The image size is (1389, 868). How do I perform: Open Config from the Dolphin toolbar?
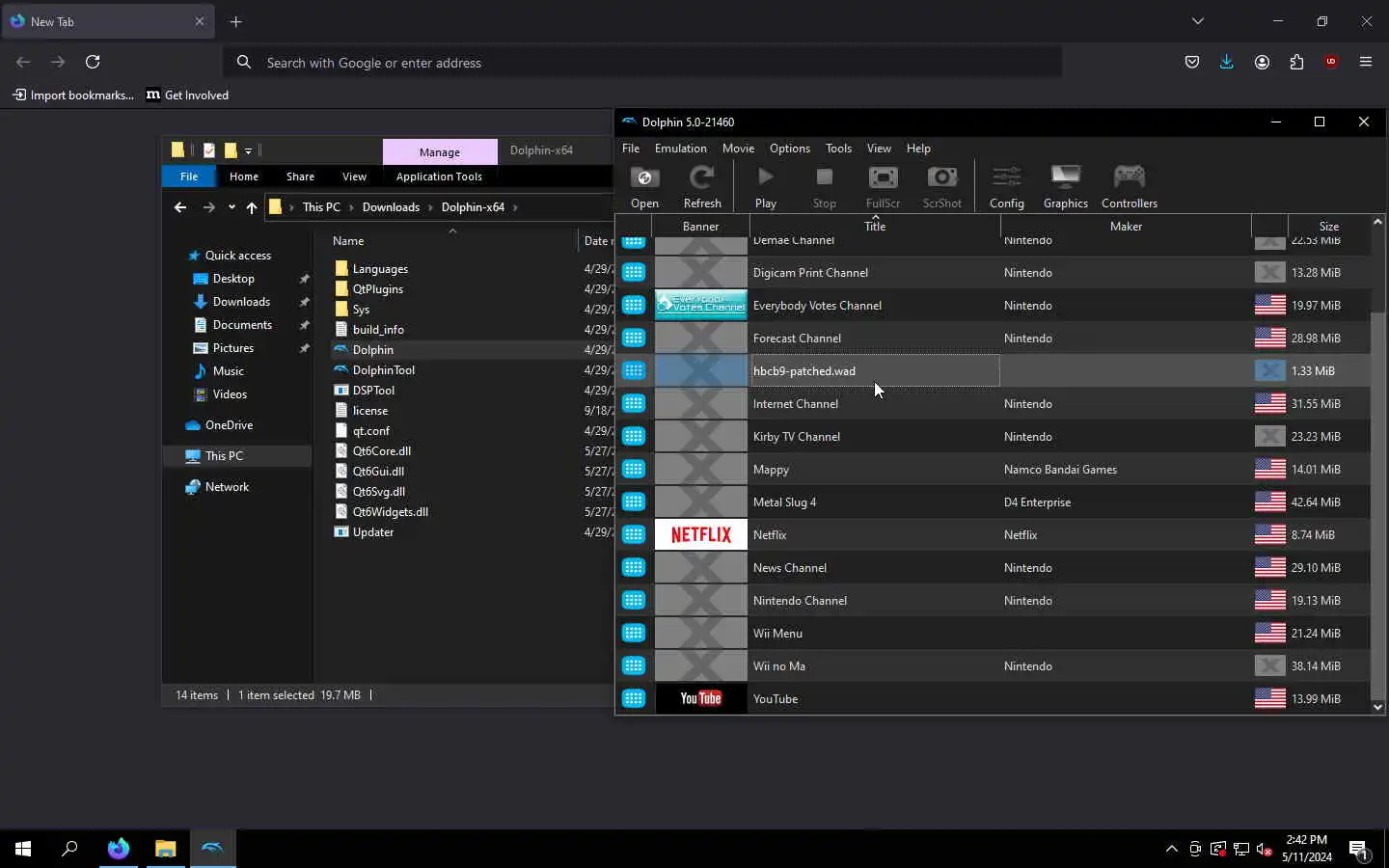coord(1007,187)
